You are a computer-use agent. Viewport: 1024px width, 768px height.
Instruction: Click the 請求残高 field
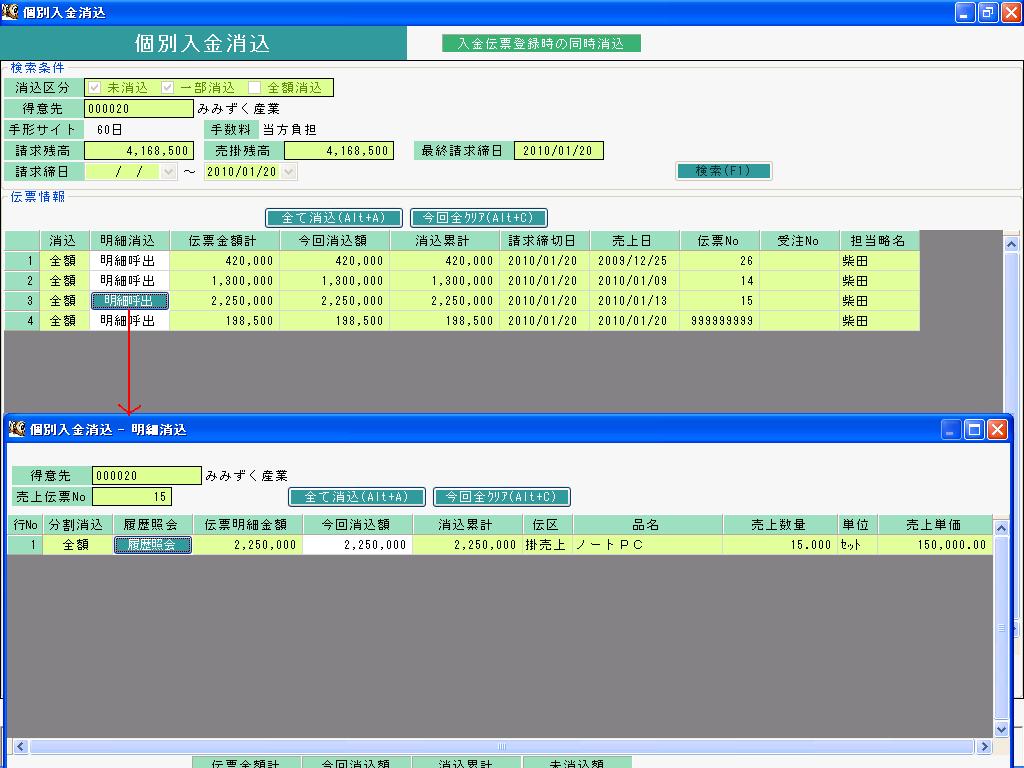[139, 151]
